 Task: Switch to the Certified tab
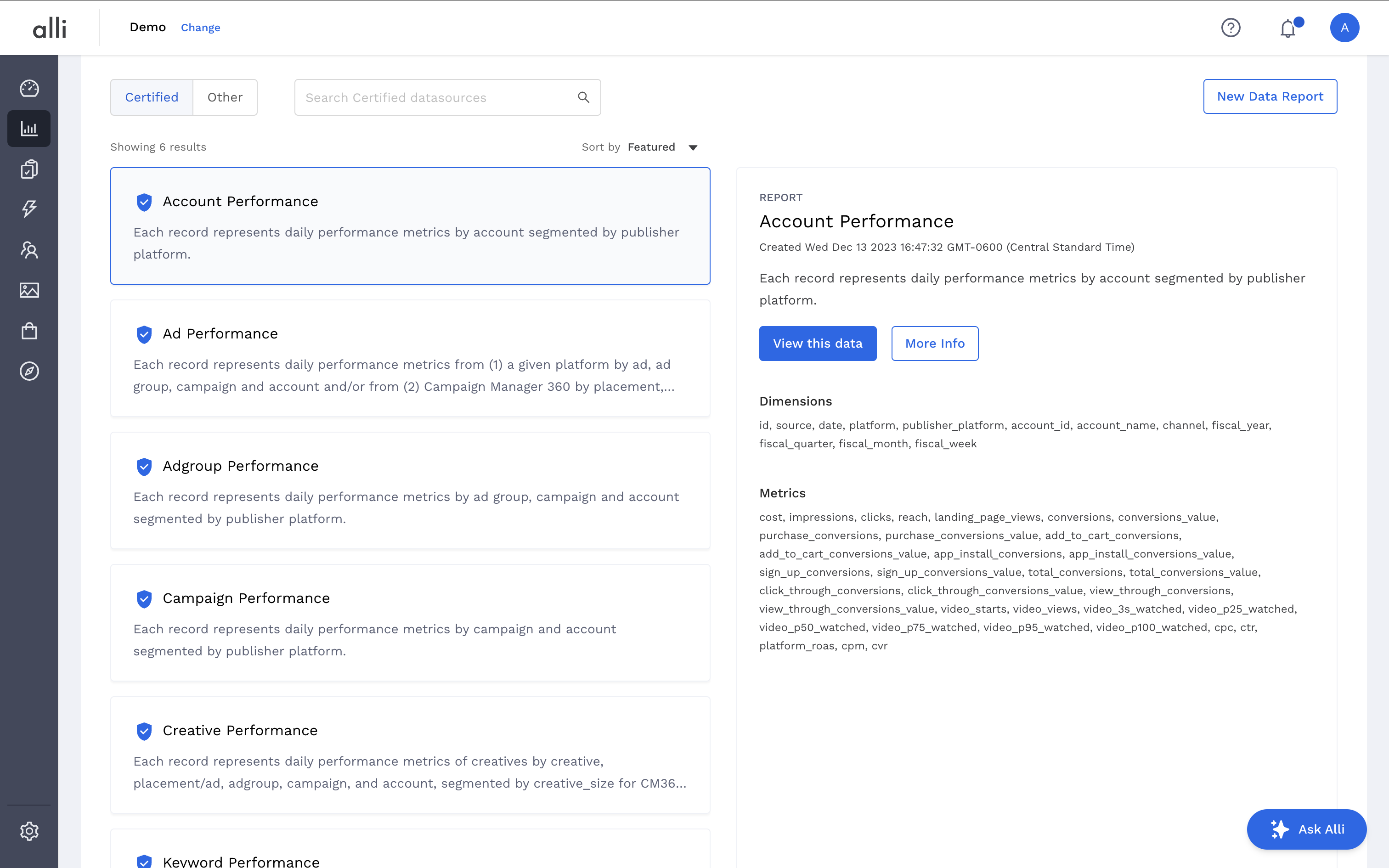152,97
